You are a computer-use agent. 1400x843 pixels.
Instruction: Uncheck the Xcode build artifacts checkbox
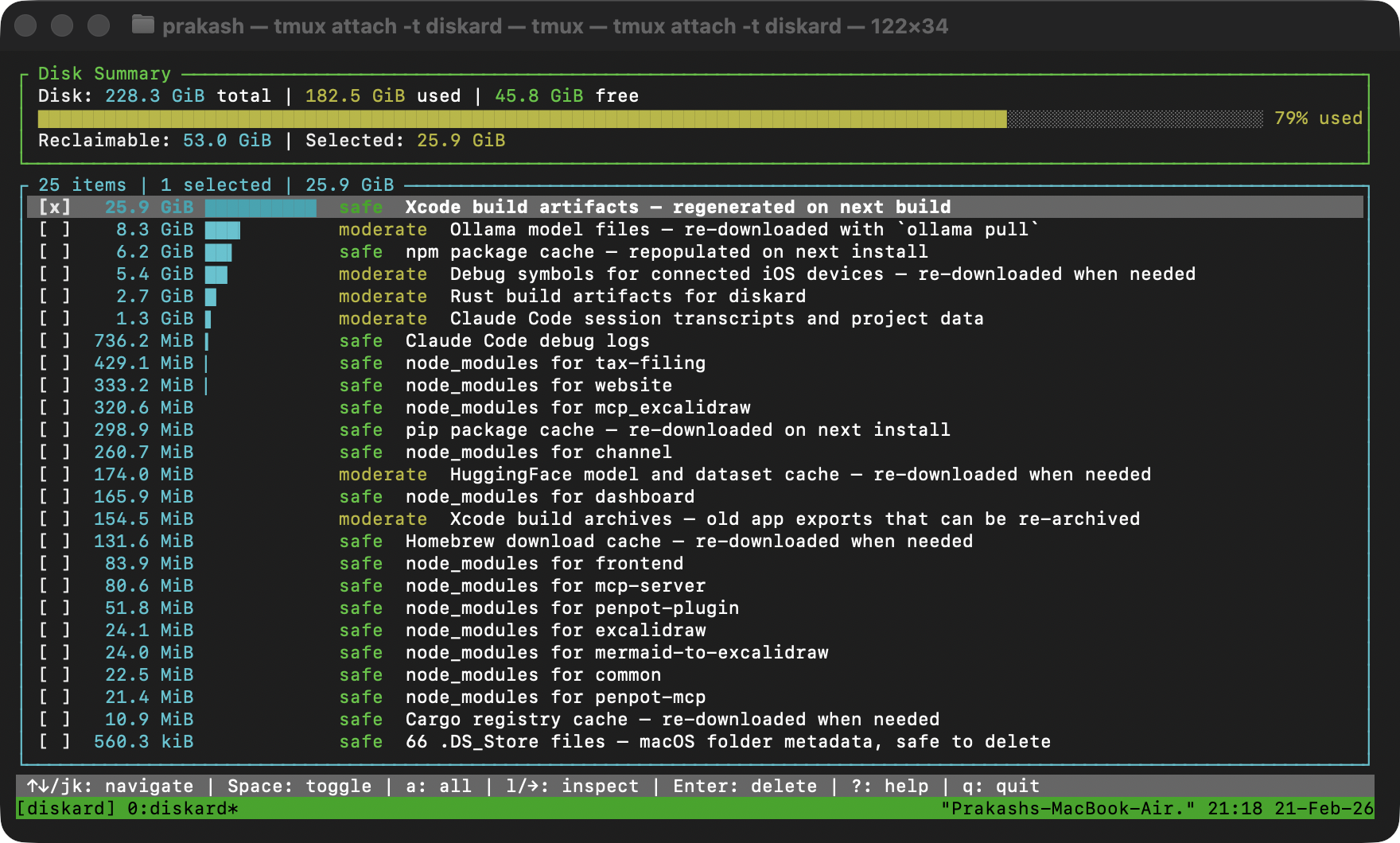pos(55,207)
